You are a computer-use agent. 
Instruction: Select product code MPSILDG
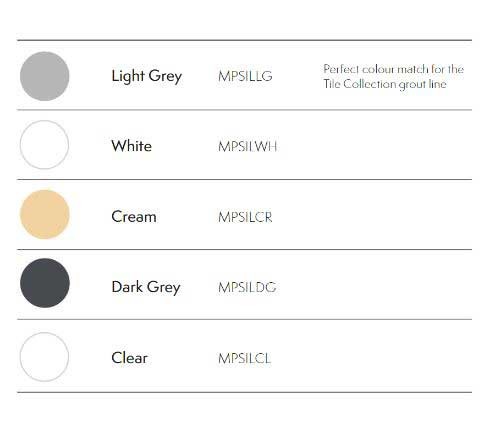pyautogui.click(x=247, y=287)
